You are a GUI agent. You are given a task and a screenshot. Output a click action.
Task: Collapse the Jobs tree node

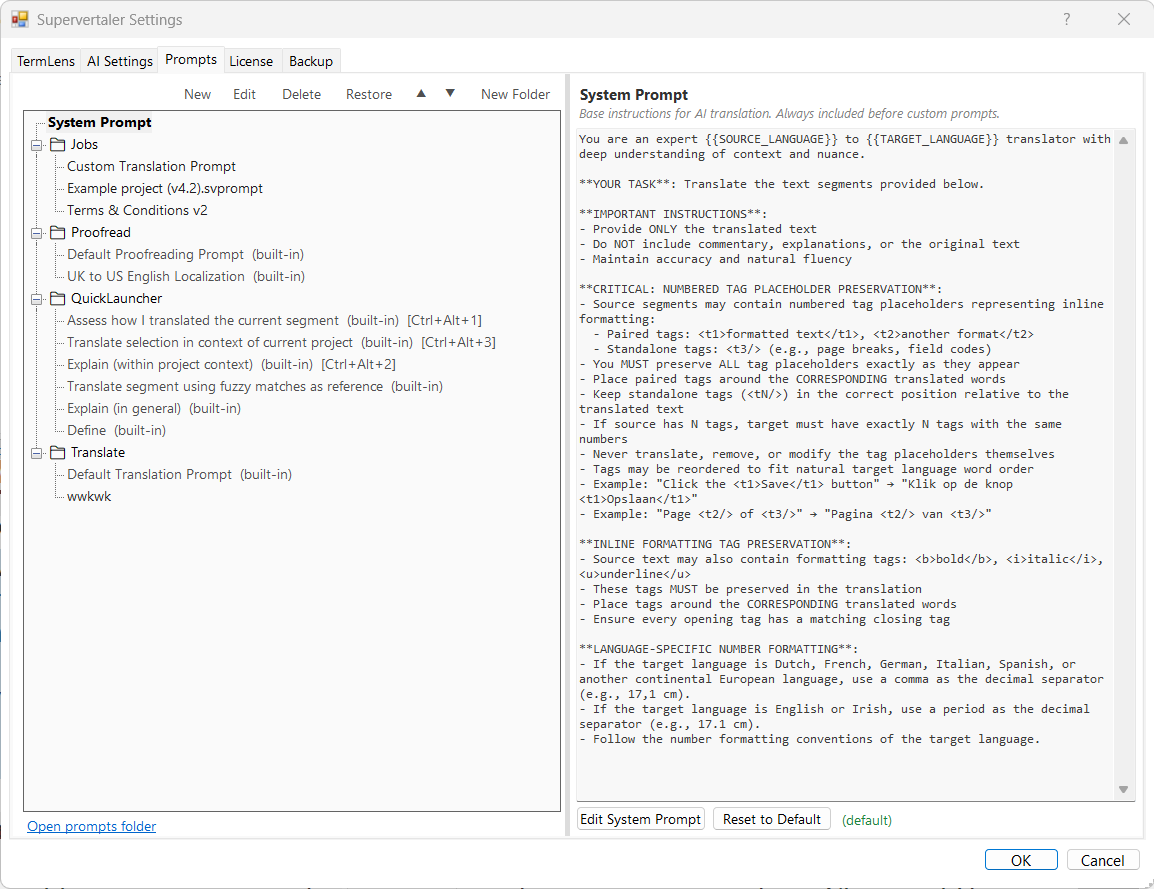(x=37, y=145)
